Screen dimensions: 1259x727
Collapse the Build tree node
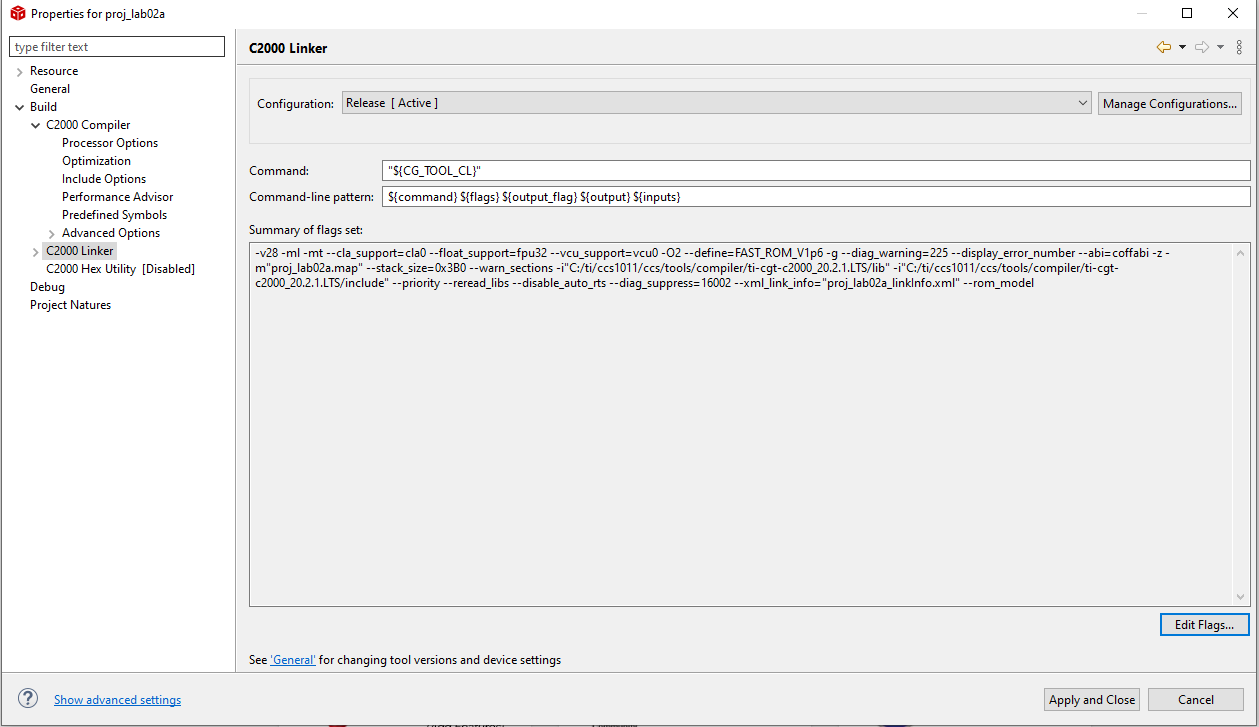pos(20,107)
